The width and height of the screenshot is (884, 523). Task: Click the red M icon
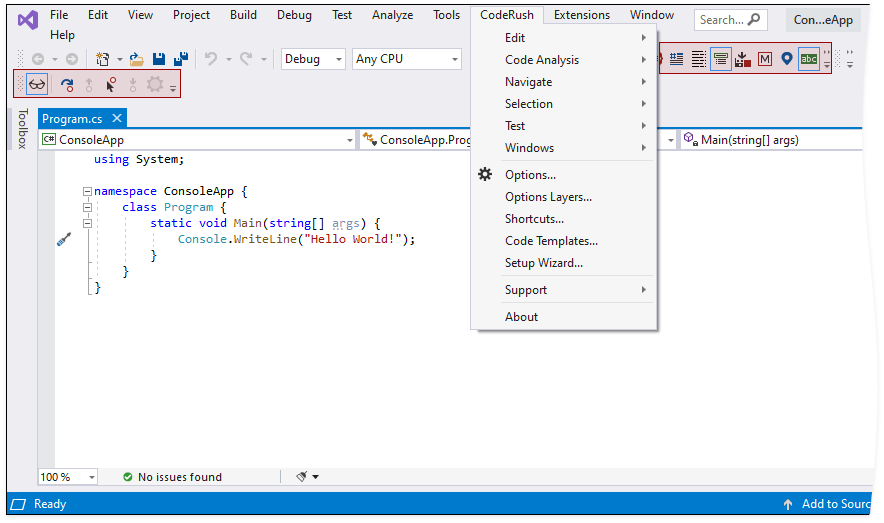click(x=765, y=59)
